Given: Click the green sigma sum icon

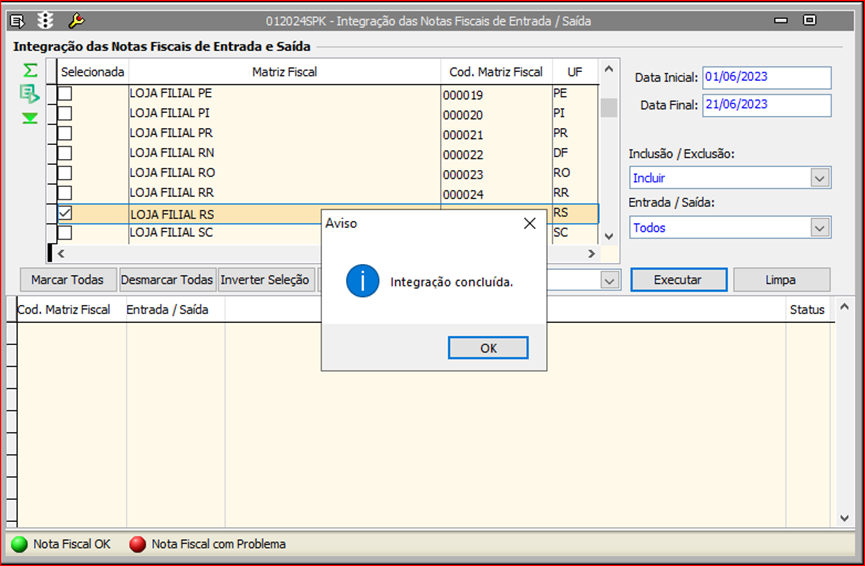Looking at the screenshot, I should (x=30, y=71).
